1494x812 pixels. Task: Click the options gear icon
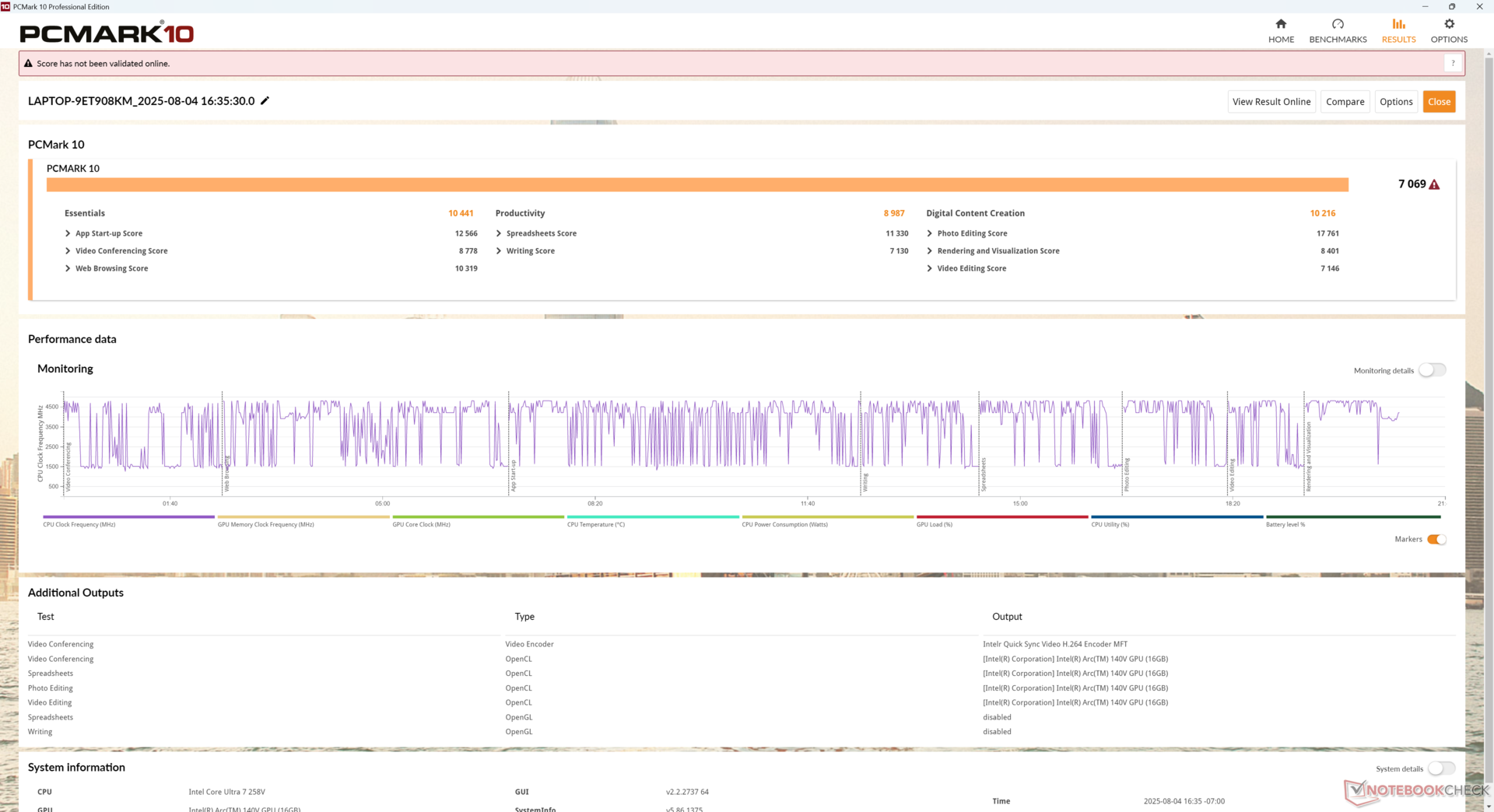click(x=1449, y=24)
